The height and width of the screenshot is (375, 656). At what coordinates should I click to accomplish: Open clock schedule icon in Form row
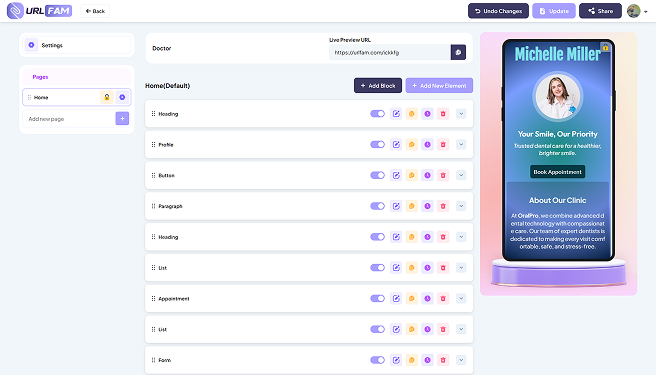(427, 360)
